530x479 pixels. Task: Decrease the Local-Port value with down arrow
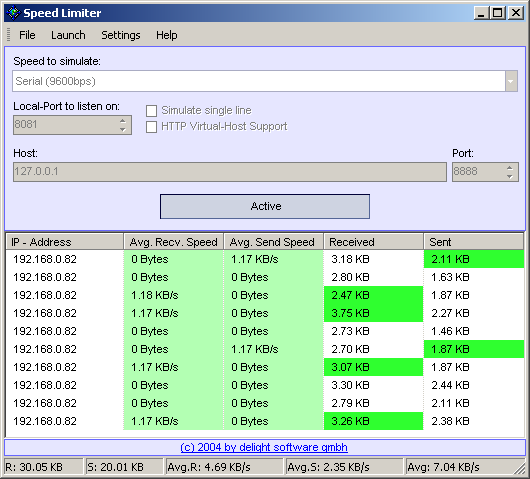pos(123,129)
